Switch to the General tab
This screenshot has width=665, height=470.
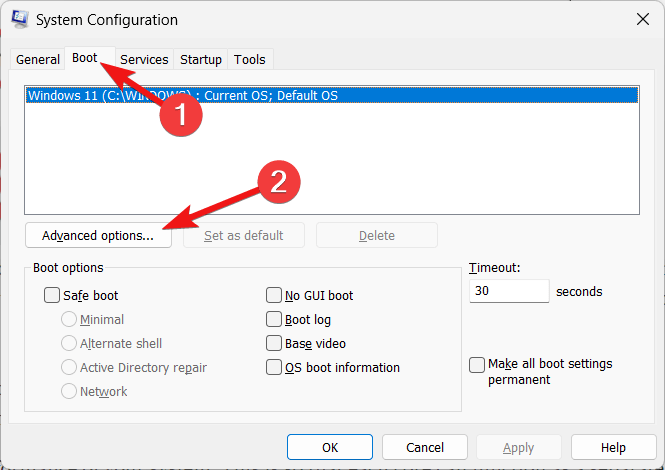pos(38,60)
